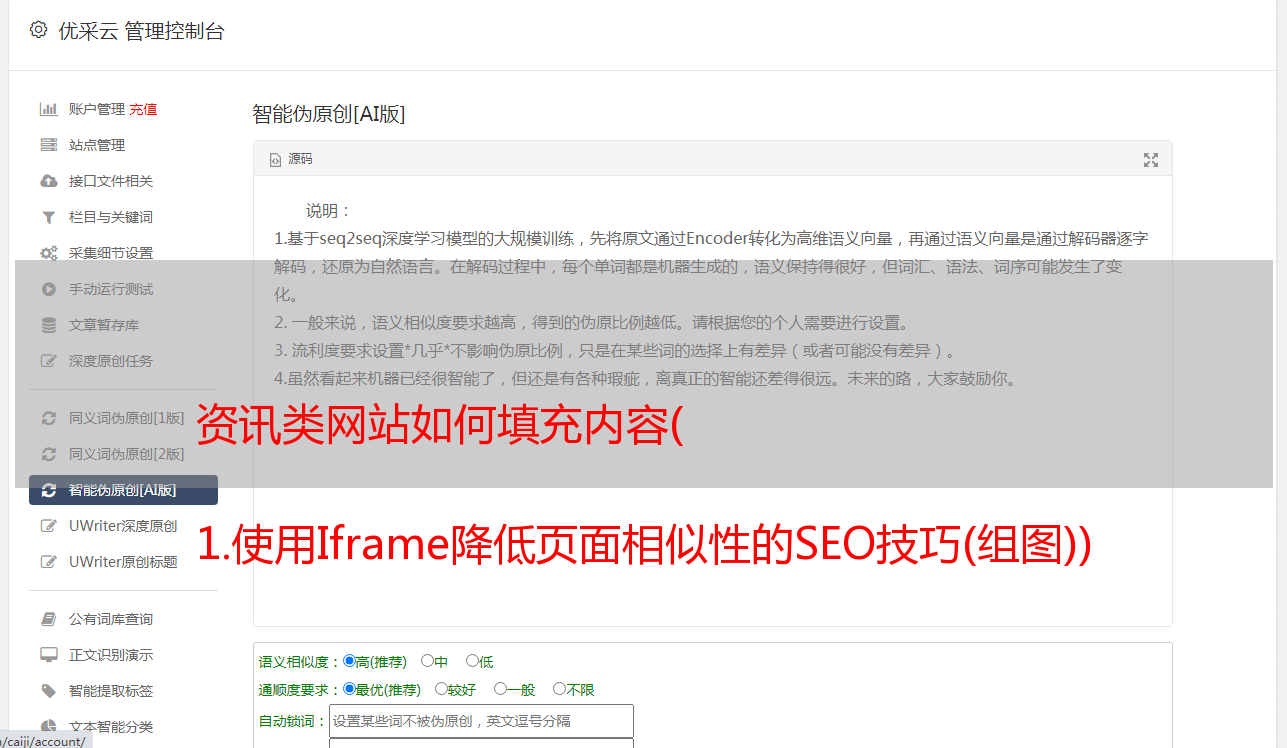Open UWriter原创标题 menu item
1287x748 pixels.
(123, 562)
